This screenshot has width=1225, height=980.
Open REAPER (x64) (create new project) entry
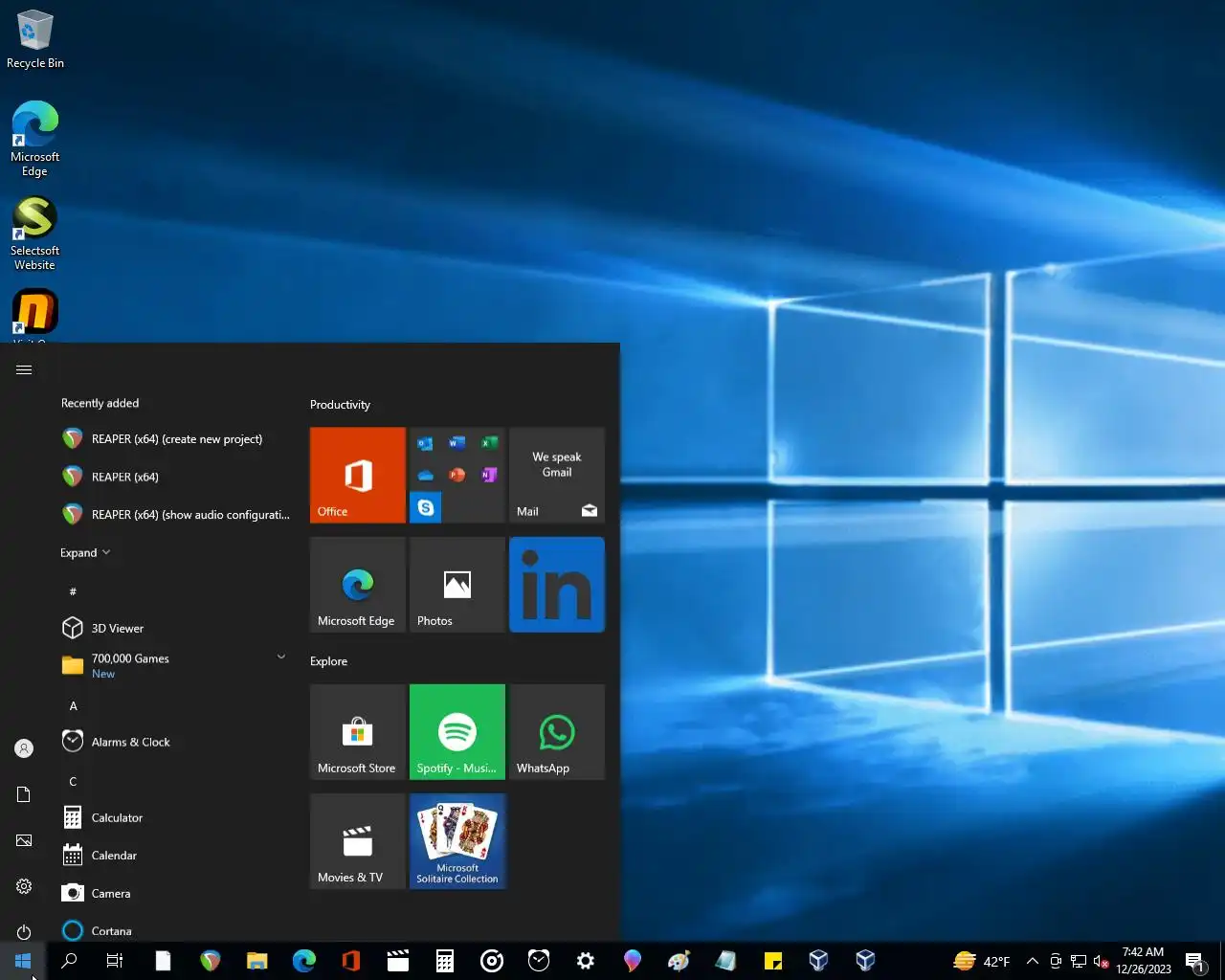click(x=175, y=439)
